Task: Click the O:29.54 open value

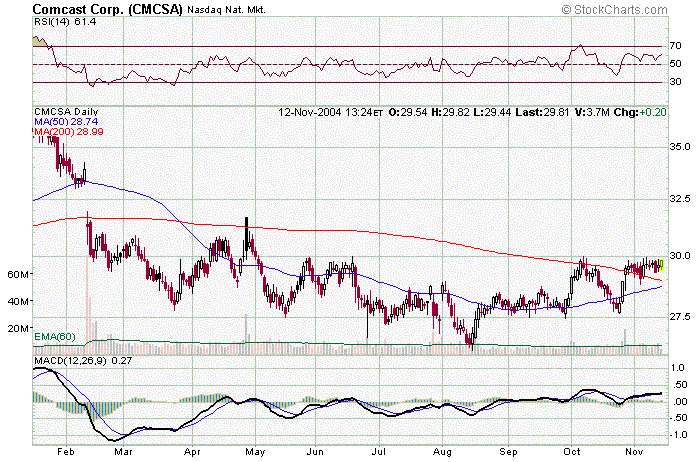Action: (x=408, y=112)
